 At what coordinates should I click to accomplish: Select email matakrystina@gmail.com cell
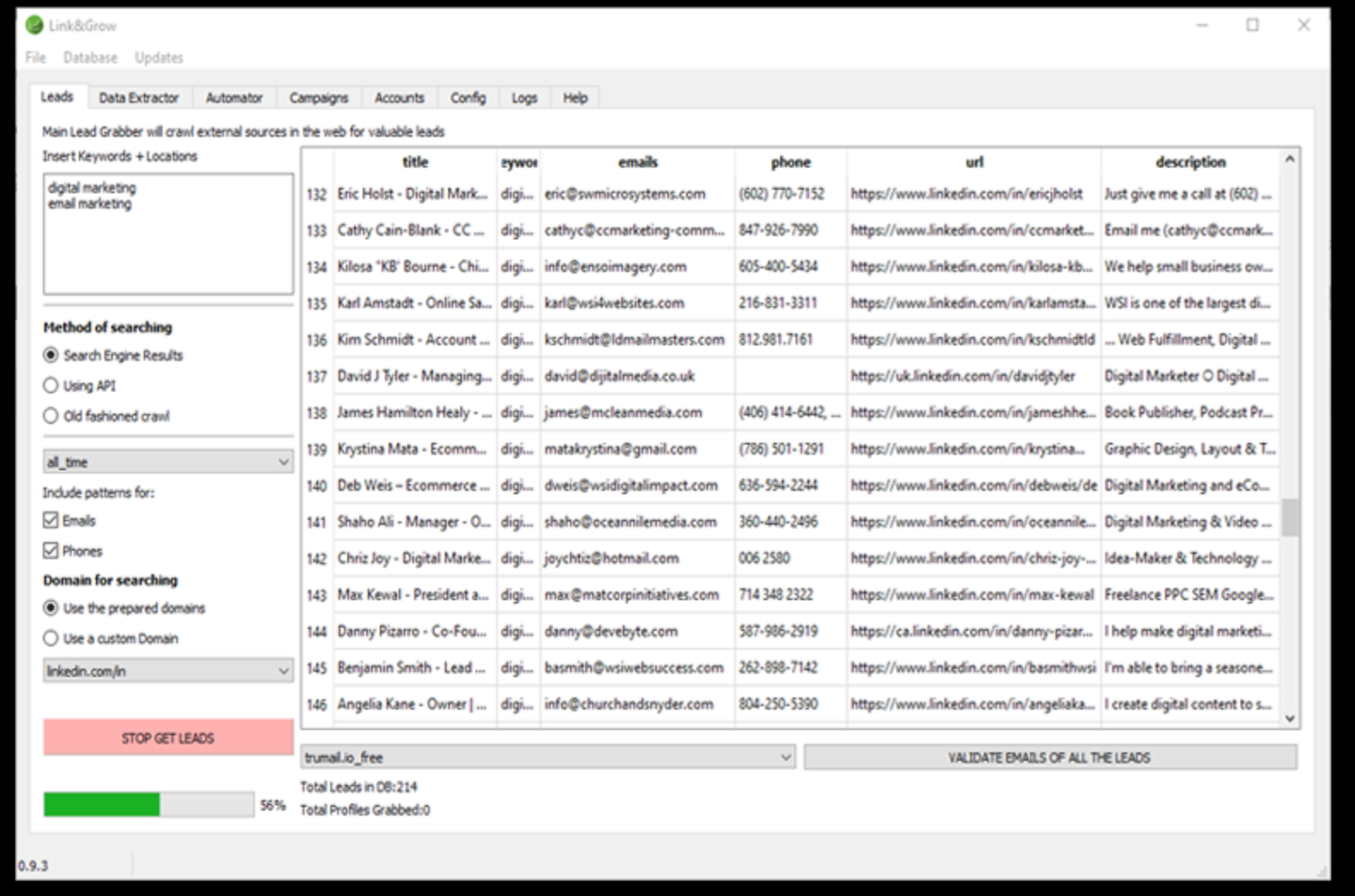coord(637,449)
